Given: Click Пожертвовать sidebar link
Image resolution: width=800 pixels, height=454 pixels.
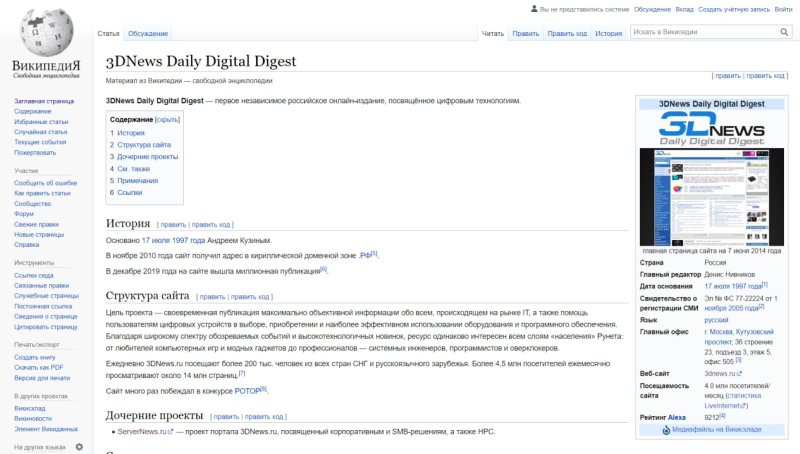Looking at the screenshot, I should pyautogui.click(x=35, y=153).
